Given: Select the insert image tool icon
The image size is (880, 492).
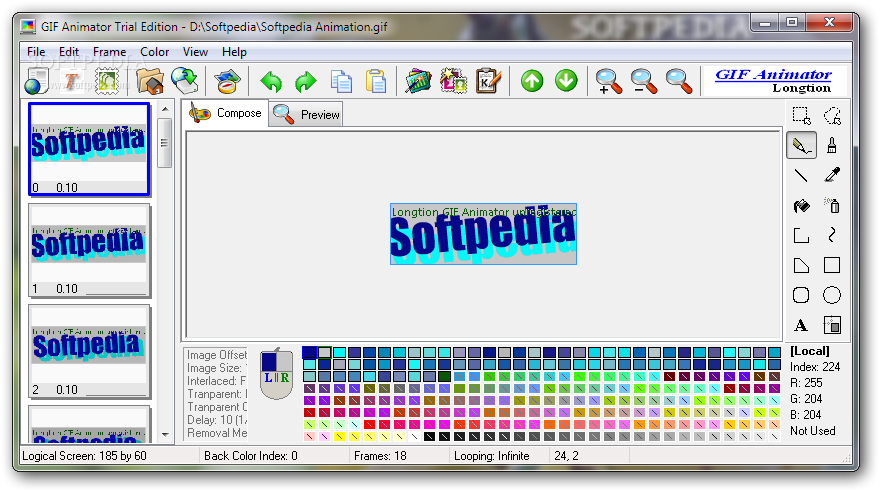Looking at the screenshot, I should (832, 325).
